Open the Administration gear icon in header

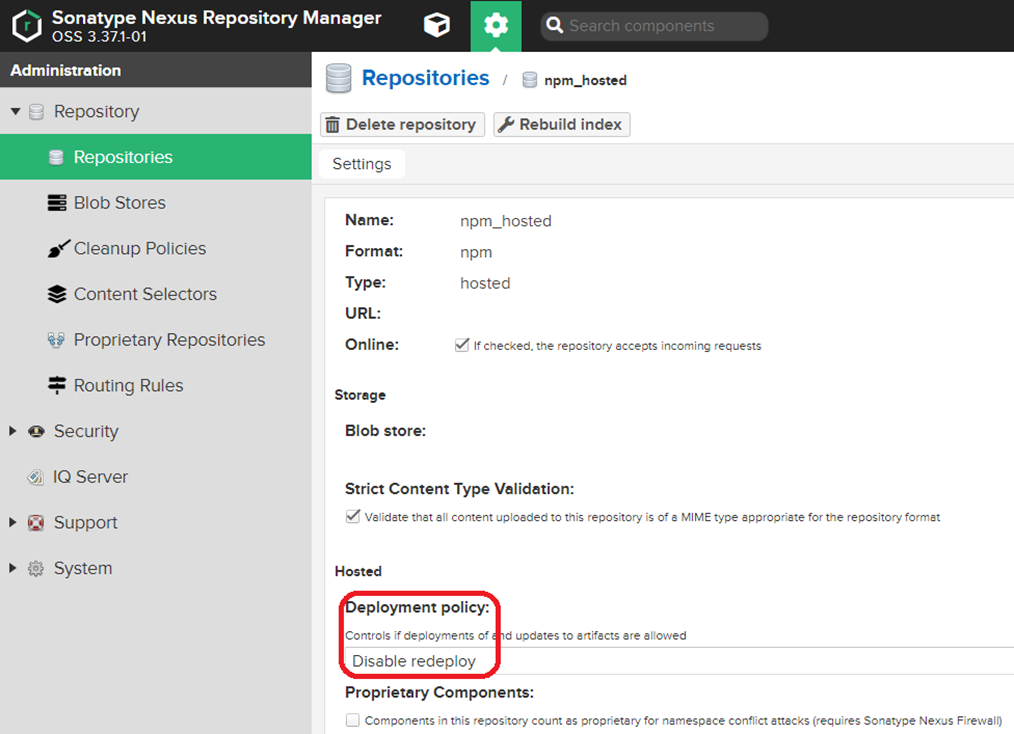(x=496, y=25)
